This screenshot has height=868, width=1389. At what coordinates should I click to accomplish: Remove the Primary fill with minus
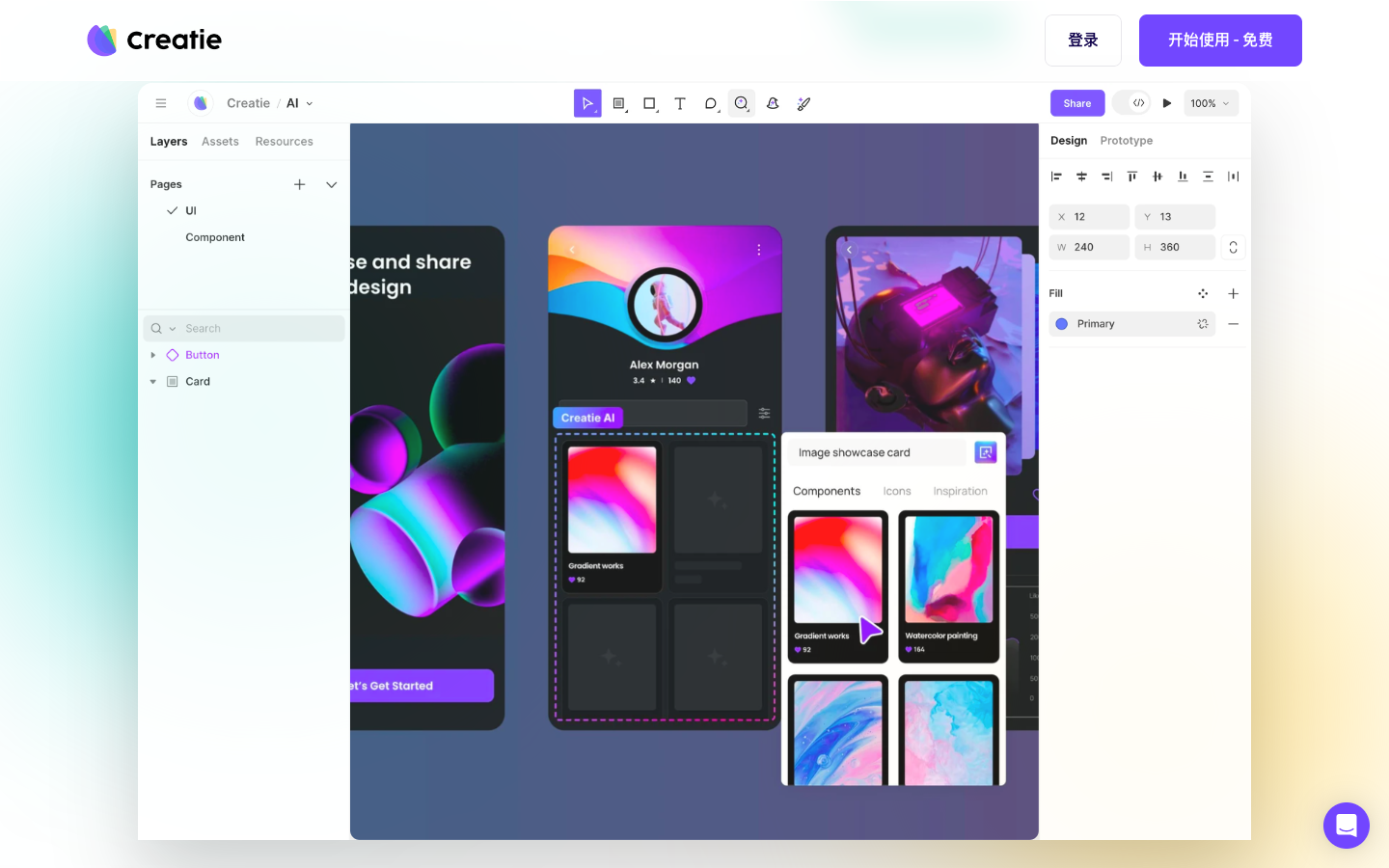1233,324
